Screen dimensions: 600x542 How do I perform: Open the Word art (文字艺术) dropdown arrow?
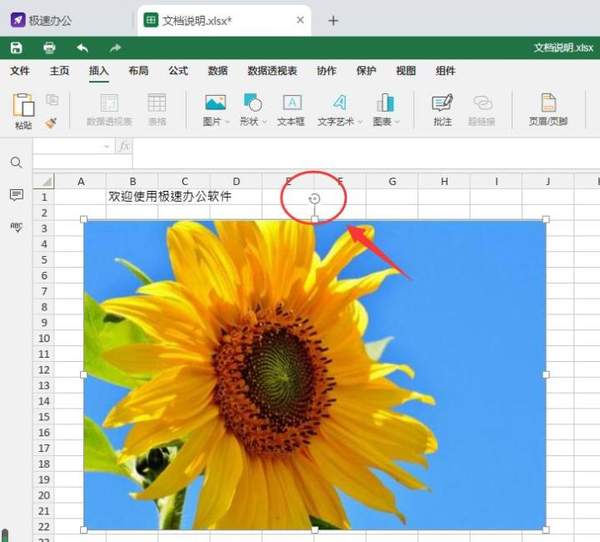360,122
